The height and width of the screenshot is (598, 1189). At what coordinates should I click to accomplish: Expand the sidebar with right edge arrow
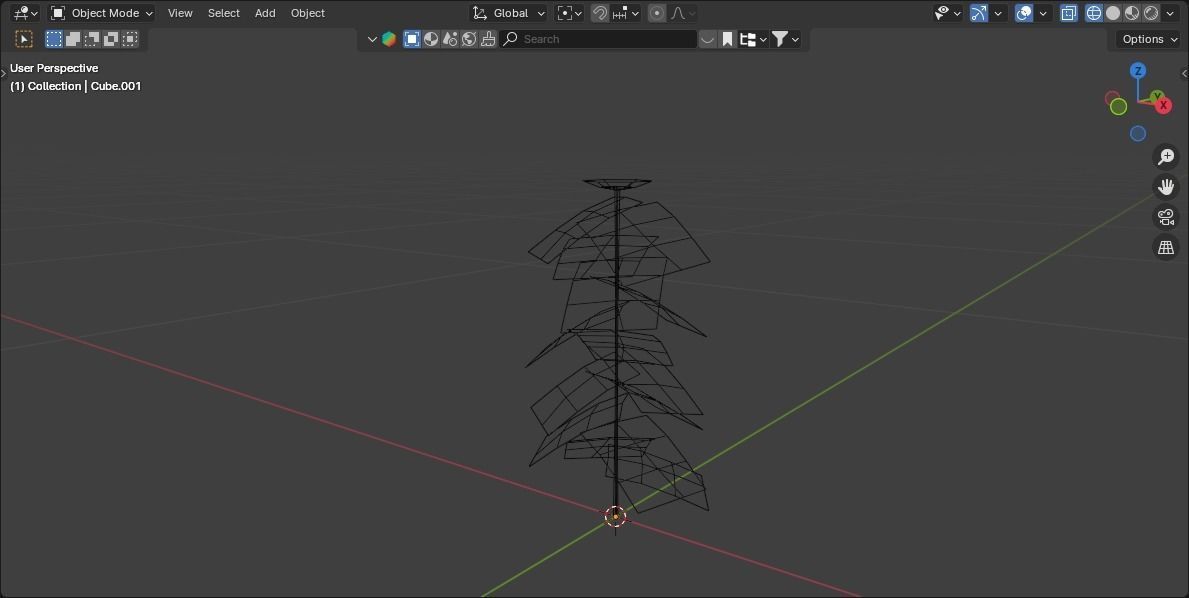coord(1184,73)
